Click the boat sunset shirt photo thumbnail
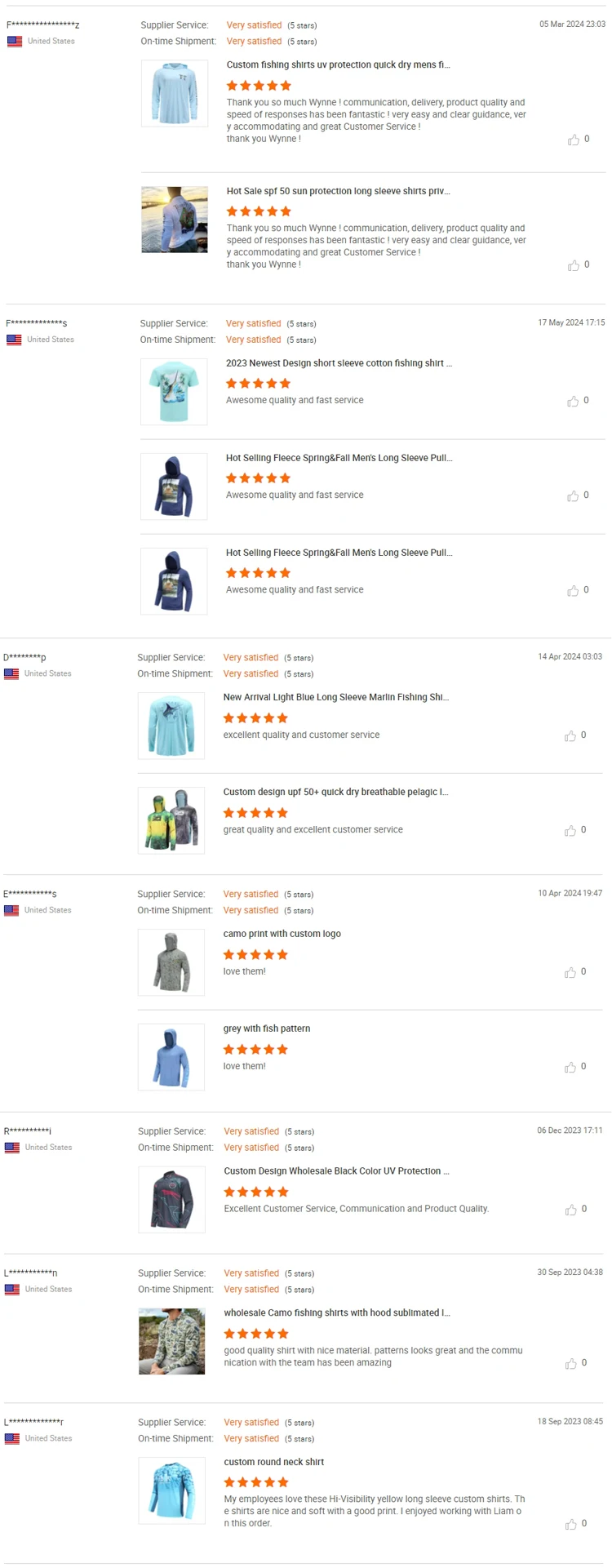 click(175, 220)
